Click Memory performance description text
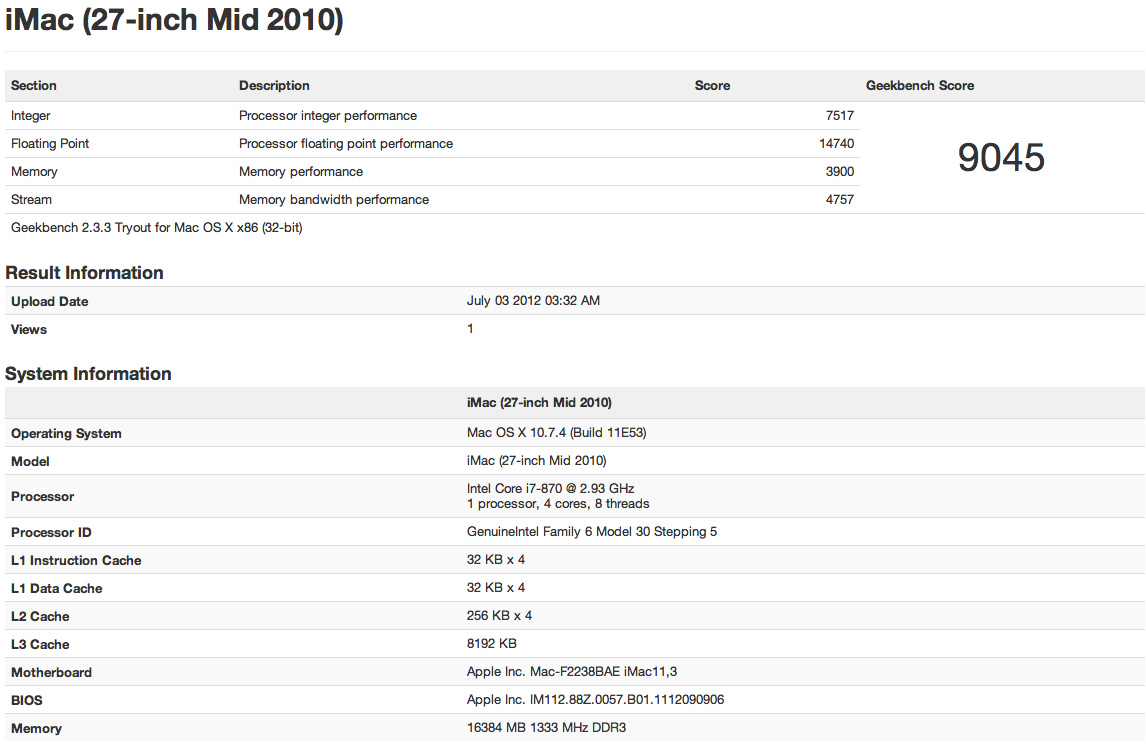This screenshot has height=746, width=1146. tap(300, 171)
